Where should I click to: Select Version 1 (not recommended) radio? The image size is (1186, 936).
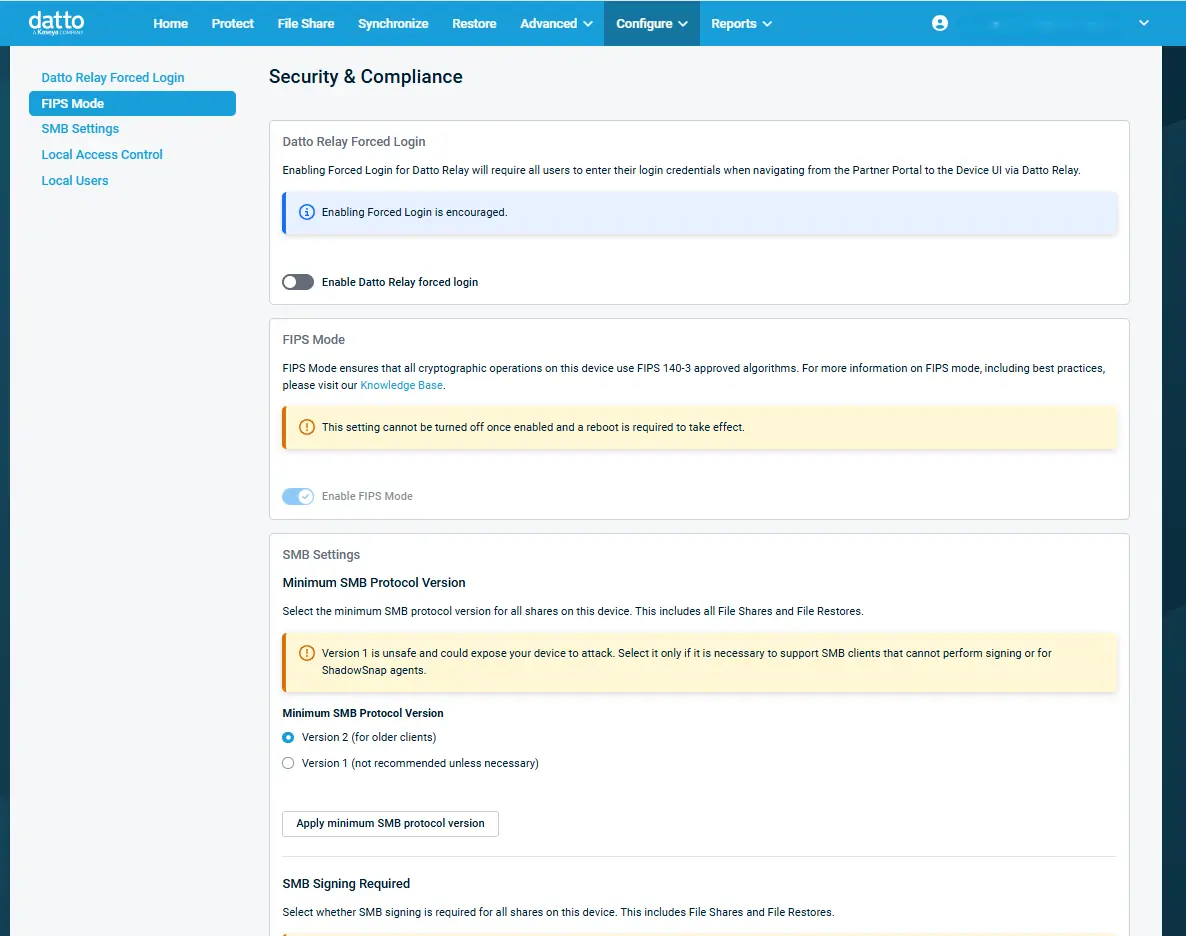pos(288,763)
